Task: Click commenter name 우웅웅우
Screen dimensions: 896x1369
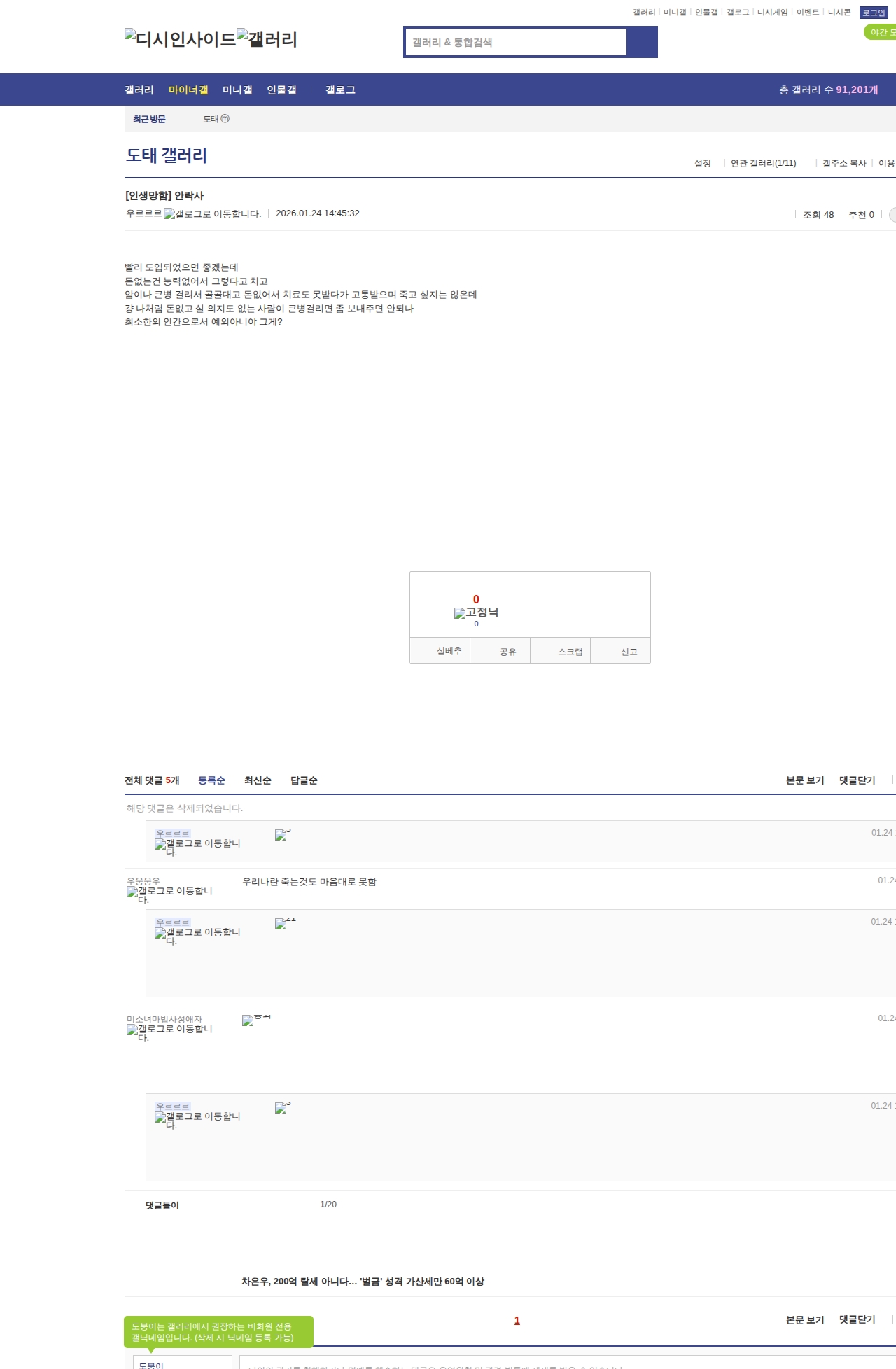Action: 143,881
